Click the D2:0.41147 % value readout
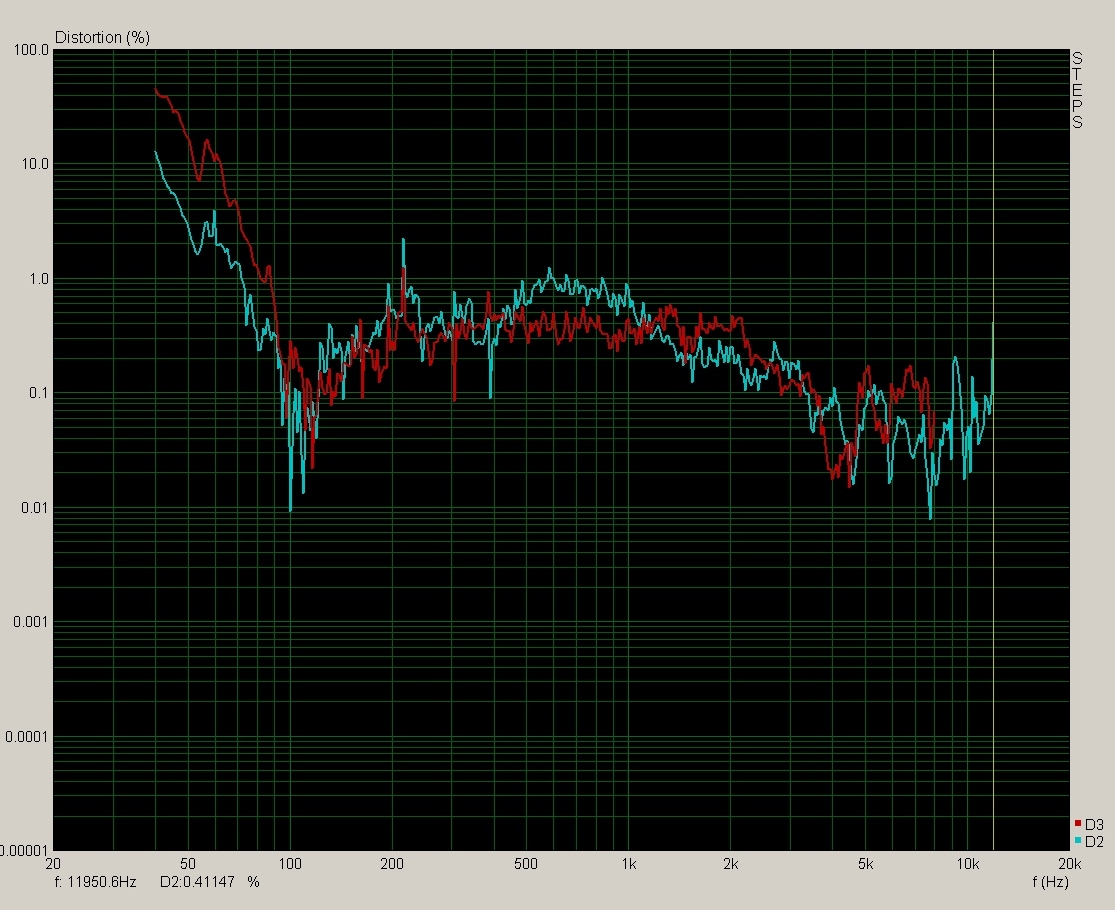This screenshot has height=910, width=1115. tap(208, 882)
